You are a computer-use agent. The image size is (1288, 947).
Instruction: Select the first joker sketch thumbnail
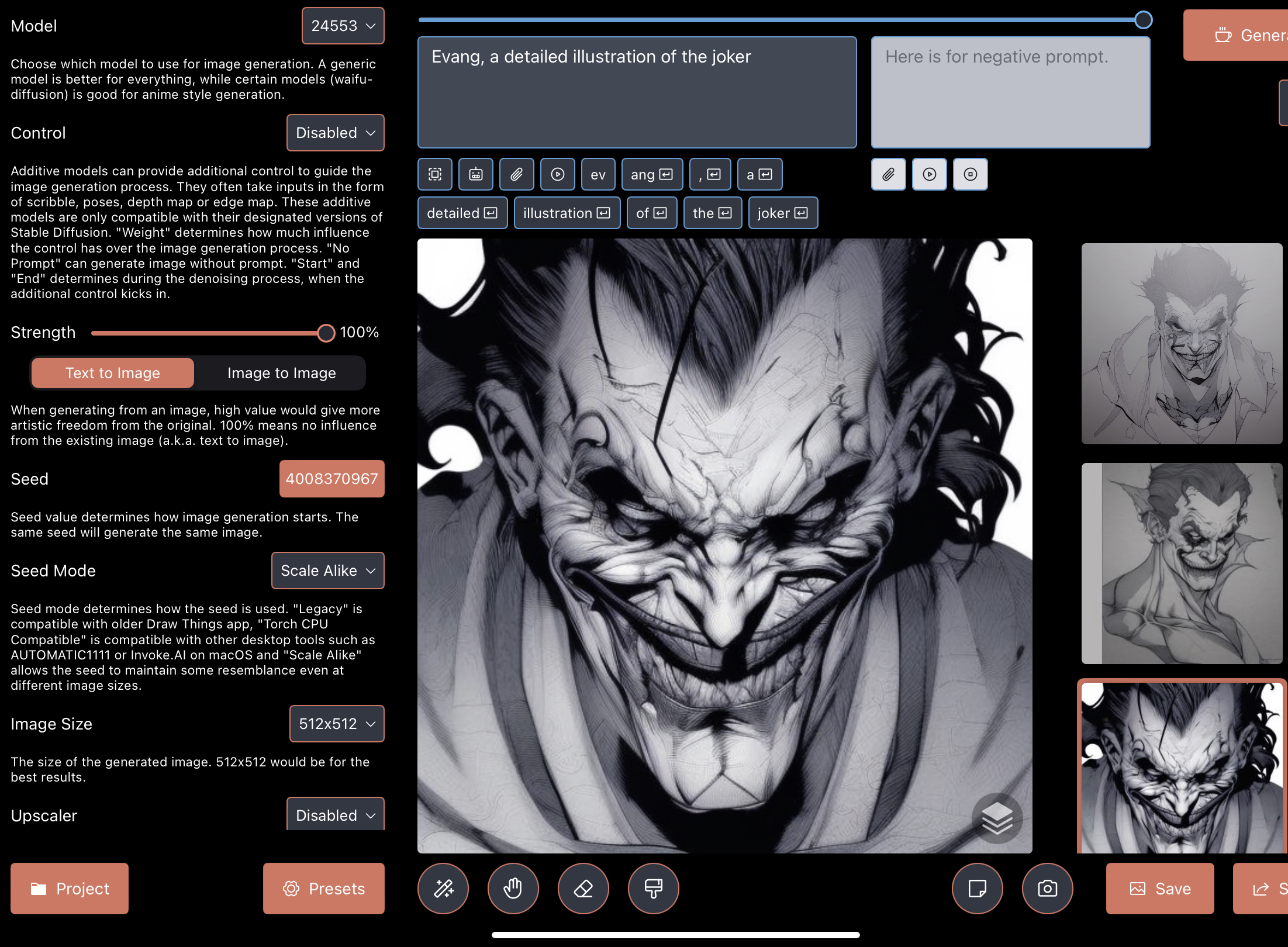pyautogui.click(x=1181, y=344)
